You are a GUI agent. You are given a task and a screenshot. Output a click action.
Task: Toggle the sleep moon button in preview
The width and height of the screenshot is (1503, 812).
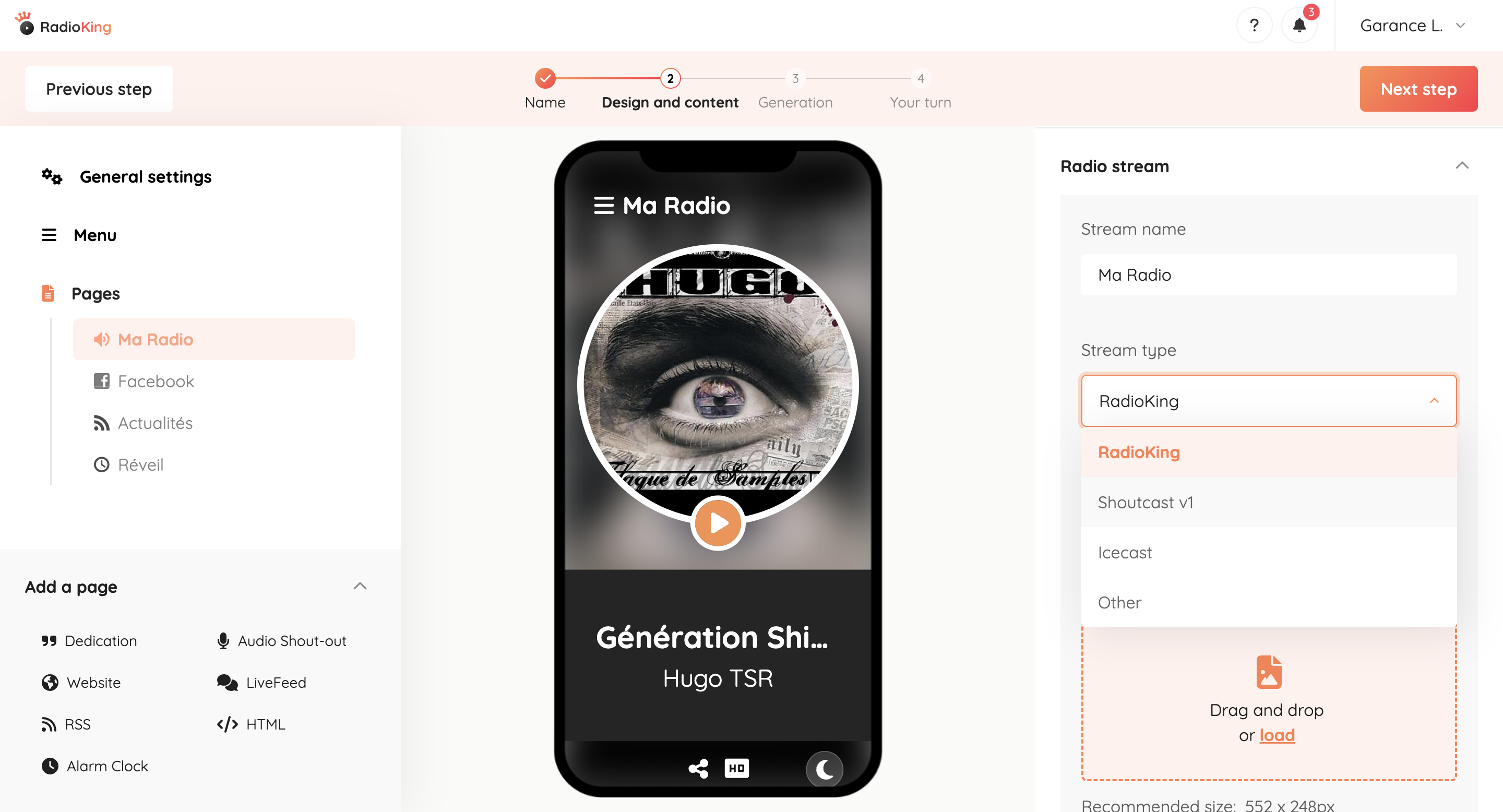[x=825, y=769]
